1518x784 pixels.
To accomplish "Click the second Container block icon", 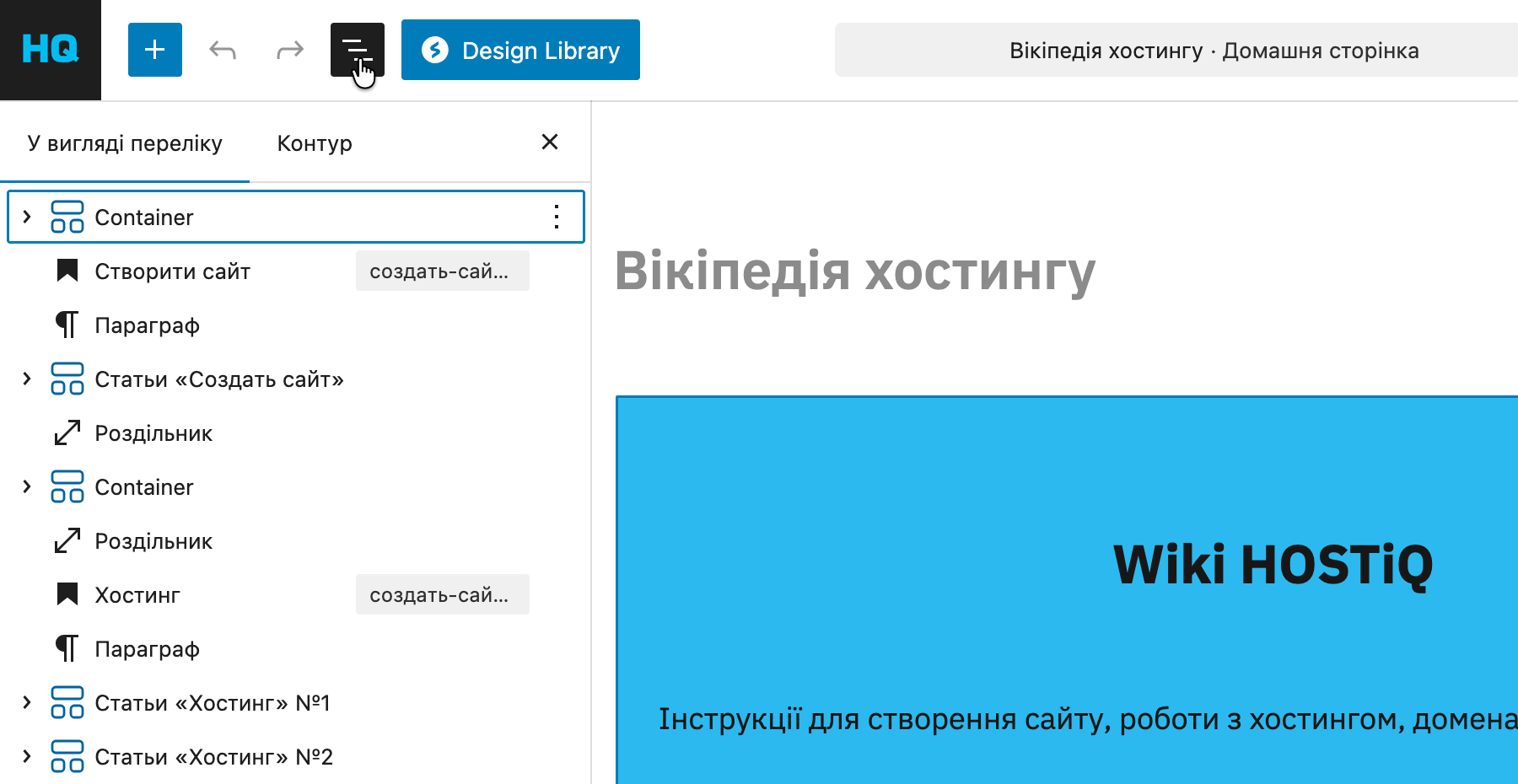I will pyautogui.click(x=67, y=486).
